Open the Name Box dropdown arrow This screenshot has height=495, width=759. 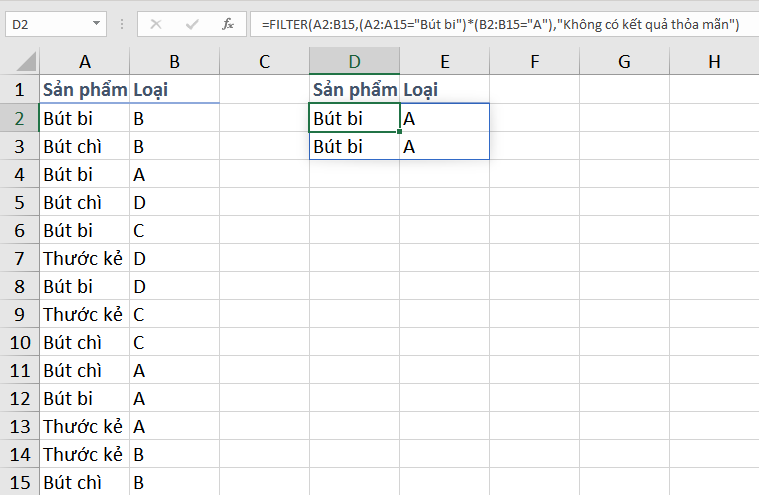95,23
